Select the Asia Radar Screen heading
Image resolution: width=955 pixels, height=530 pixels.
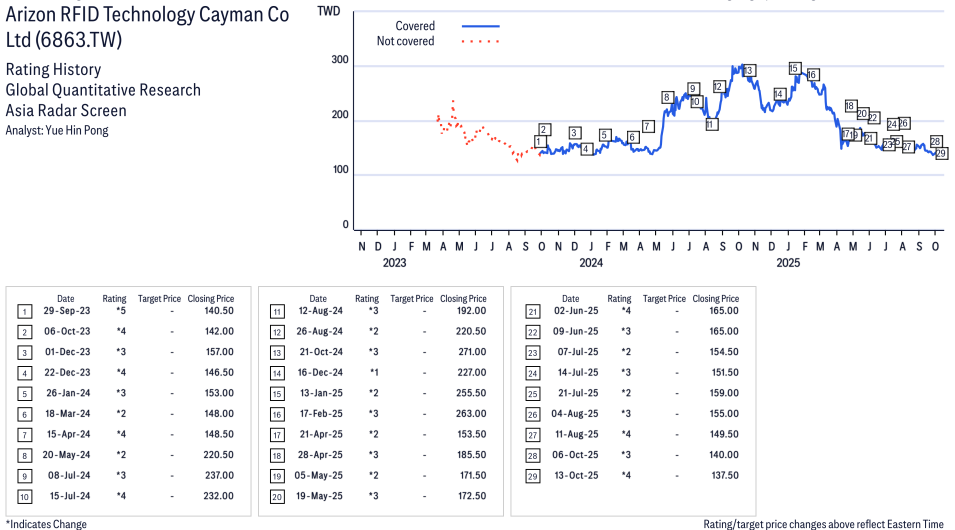66,111
